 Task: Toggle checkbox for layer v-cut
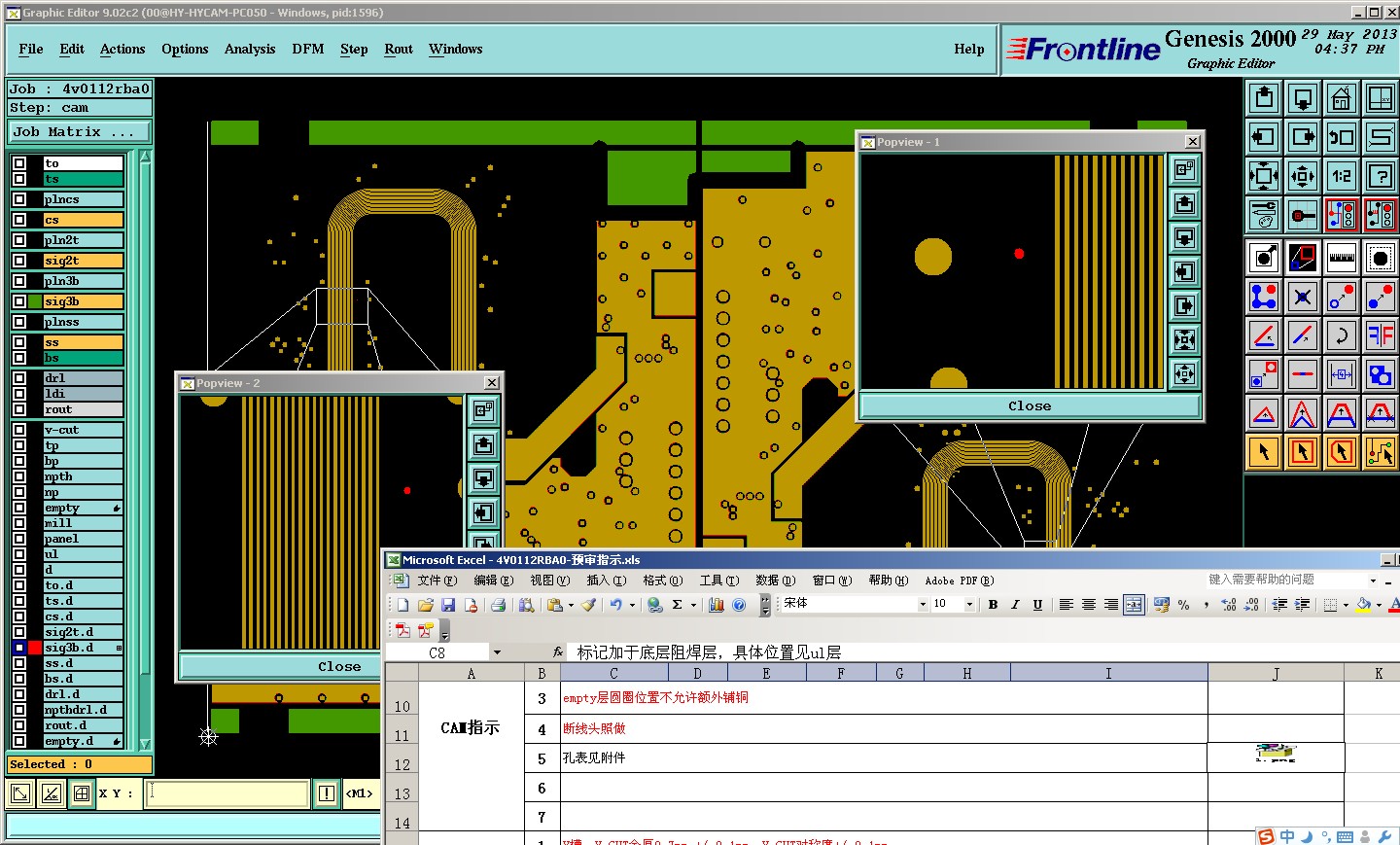click(x=19, y=430)
